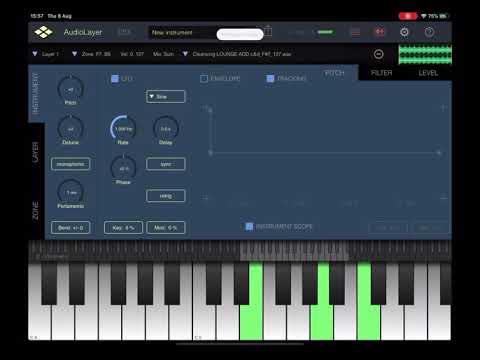The image size is (480, 360).
Task: Toggle the INSTRUMENT SCOPE checkbox
Action: point(249,227)
